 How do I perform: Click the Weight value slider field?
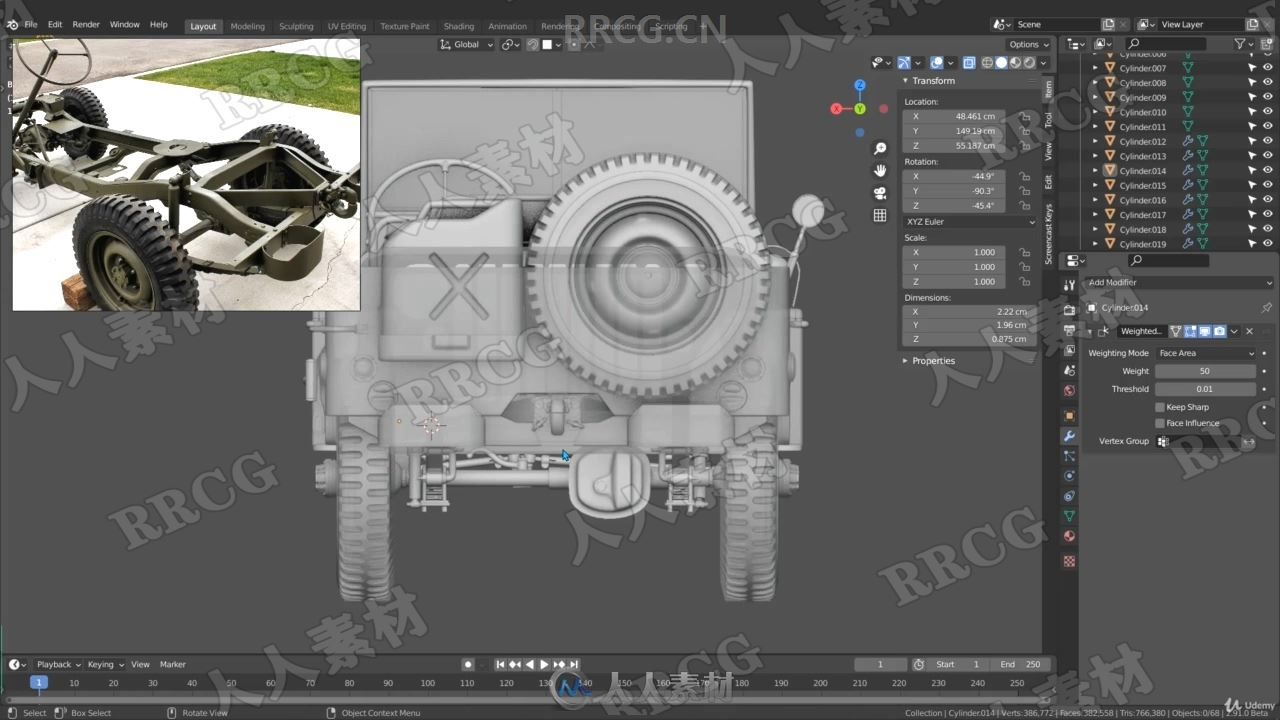point(1205,371)
